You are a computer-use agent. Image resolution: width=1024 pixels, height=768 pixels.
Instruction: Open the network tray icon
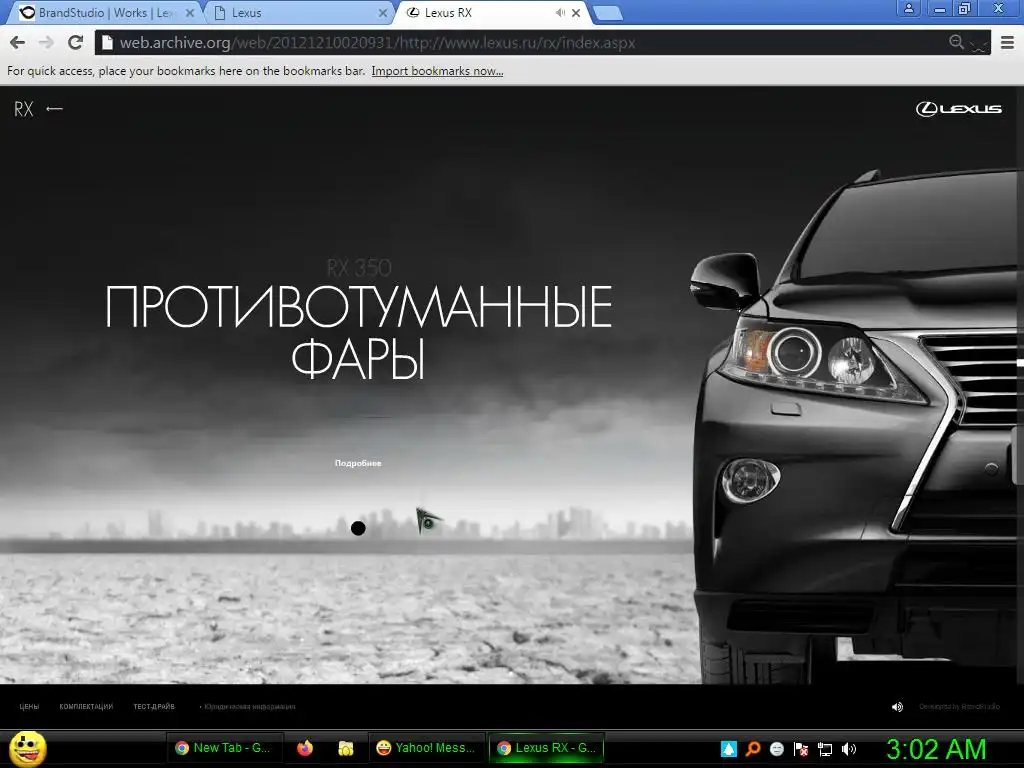click(x=825, y=749)
